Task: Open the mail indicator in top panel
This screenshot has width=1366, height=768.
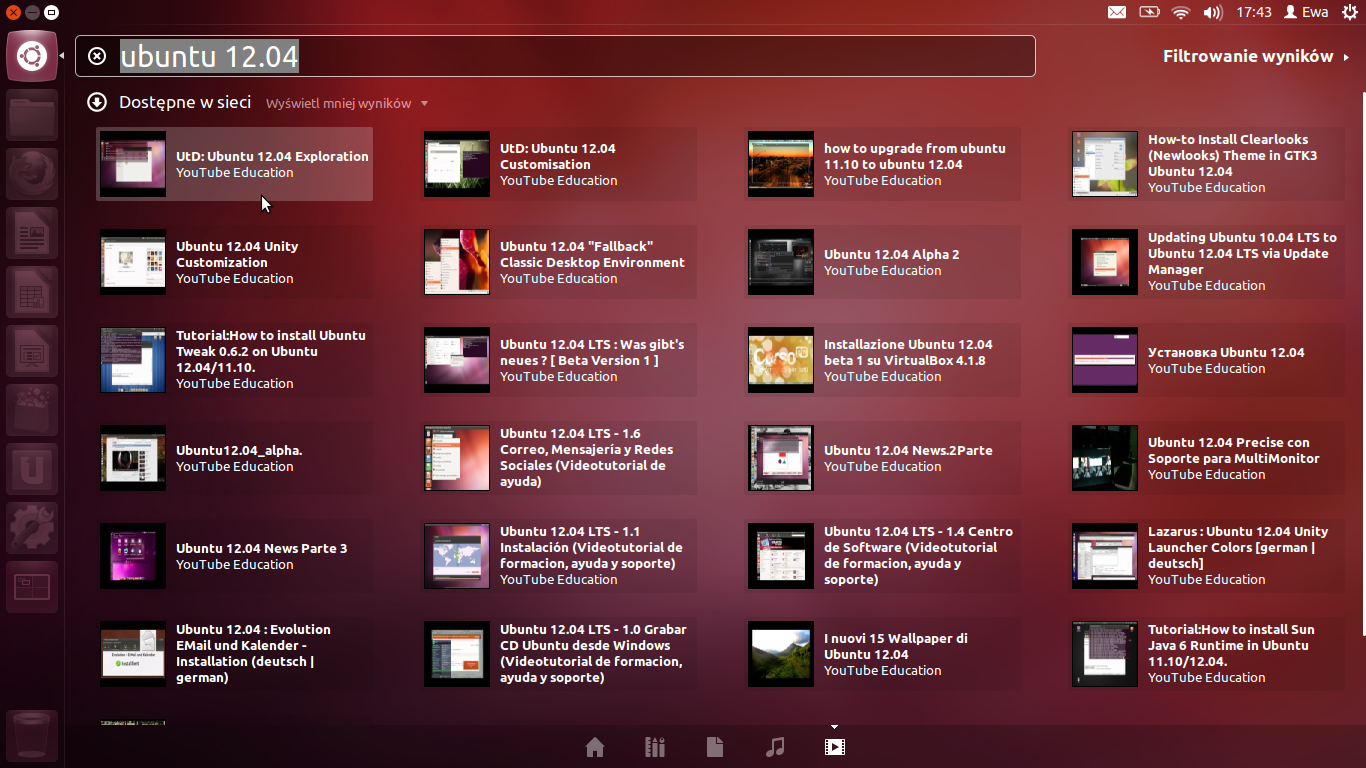Action: (1117, 12)
